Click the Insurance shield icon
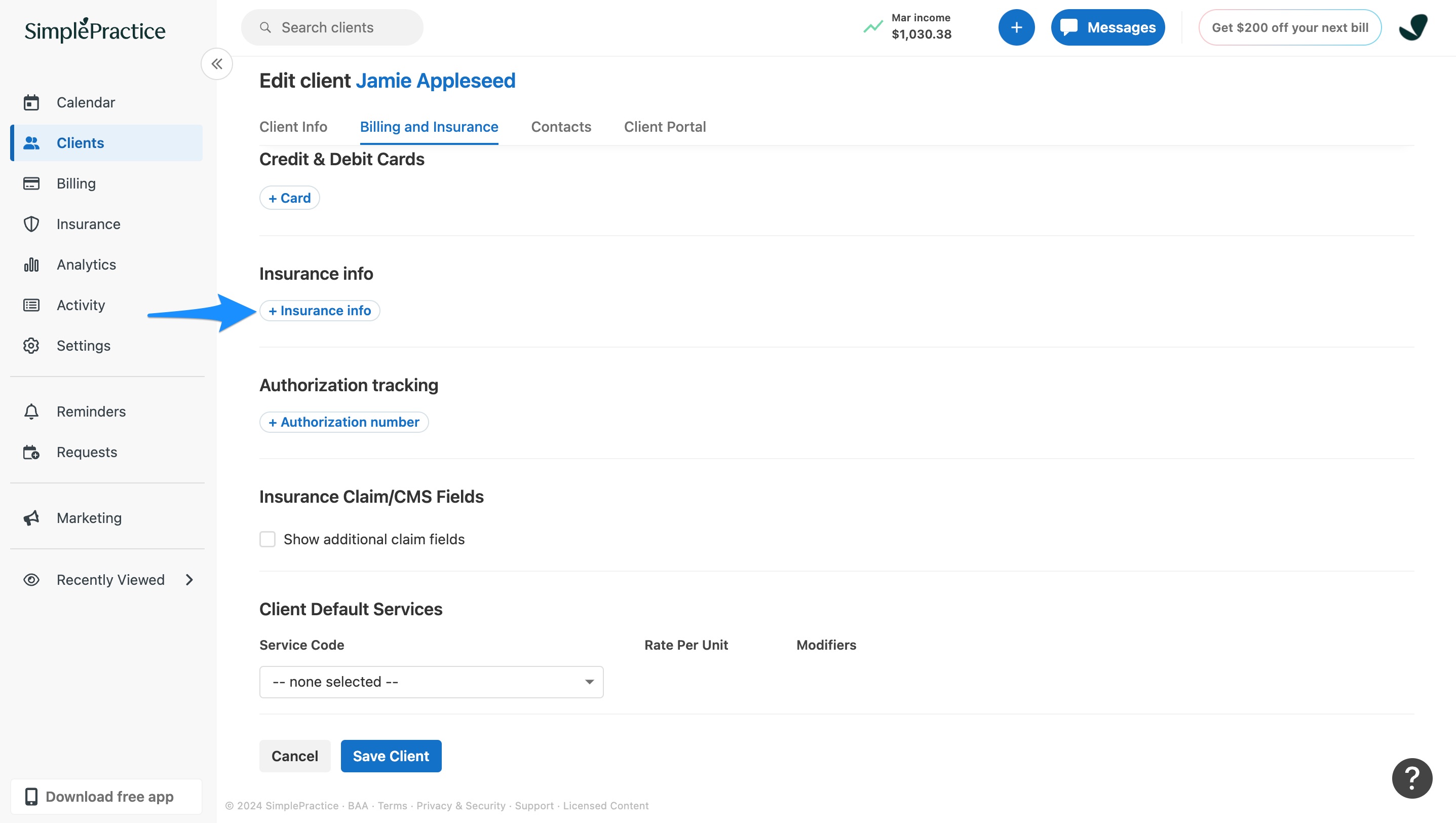Screen dimensions: 1456x823 (31, 224)
